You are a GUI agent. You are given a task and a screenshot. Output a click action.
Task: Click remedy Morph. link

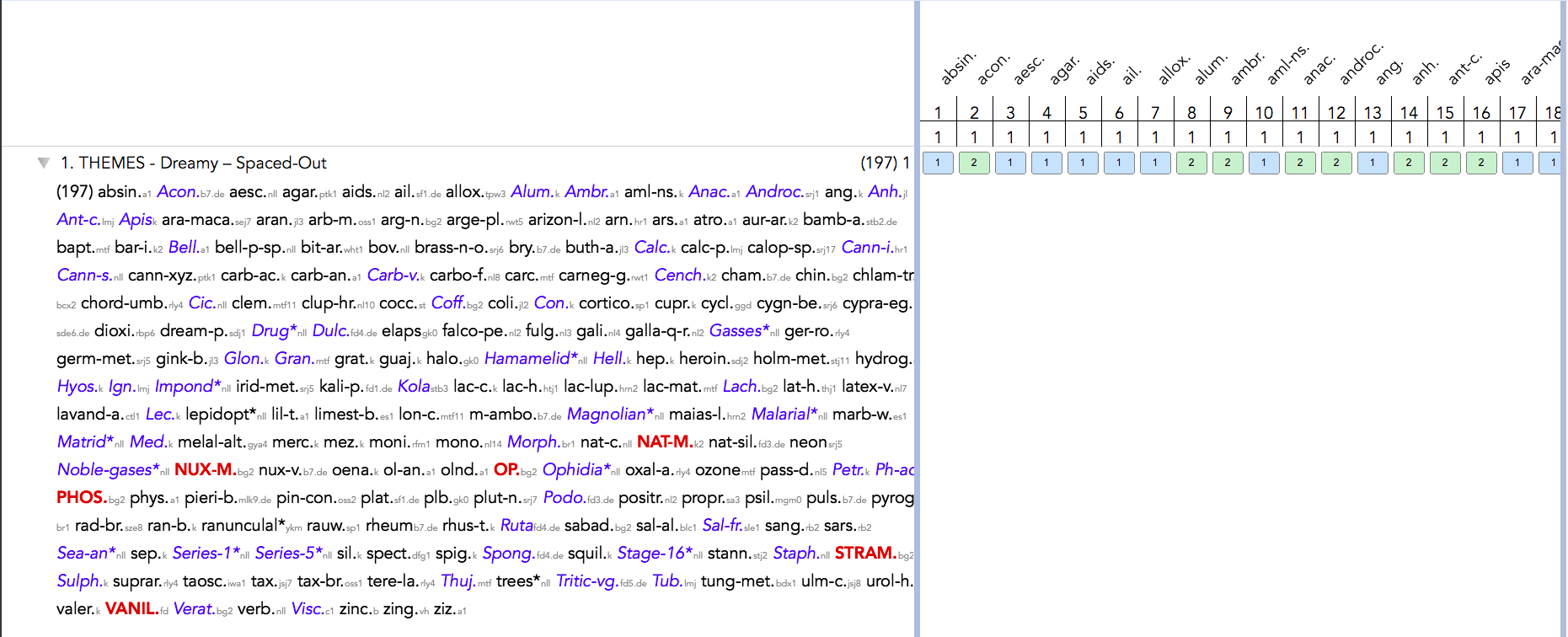click(533, 442)
